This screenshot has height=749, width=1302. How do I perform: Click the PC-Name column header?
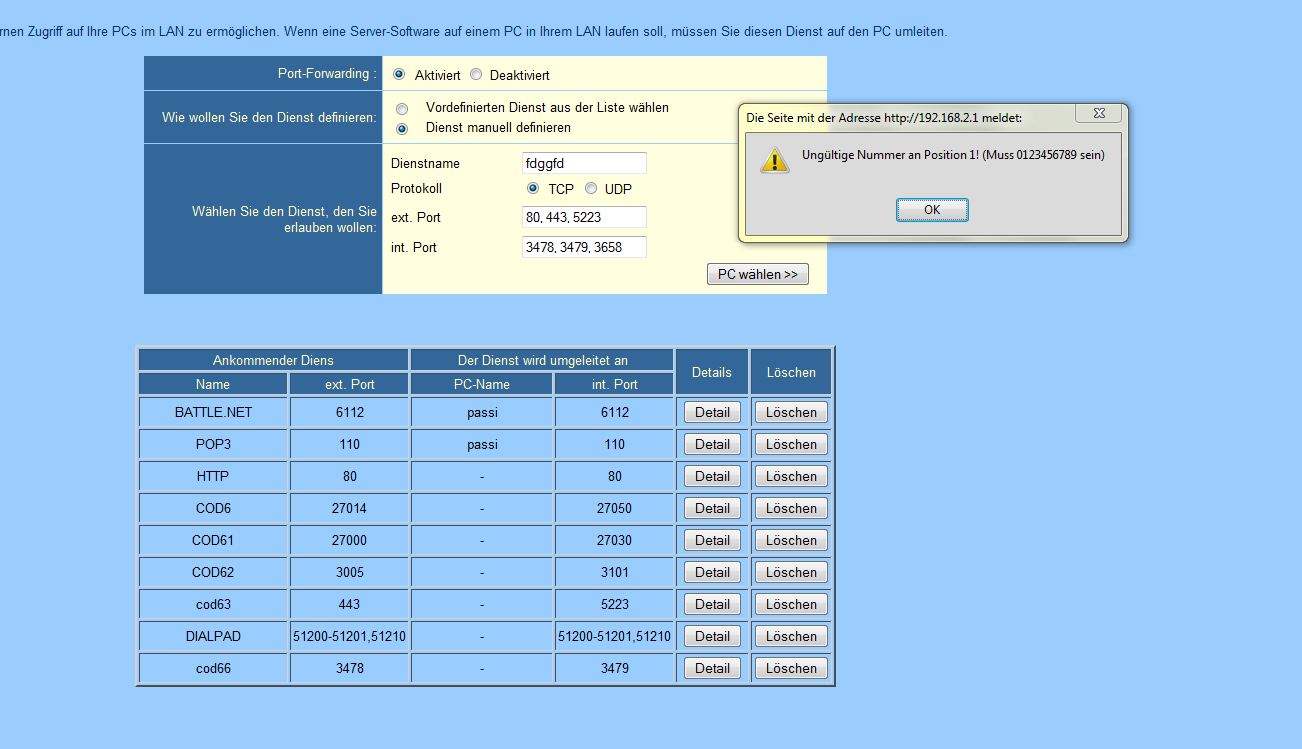click(x=482, y=384)
